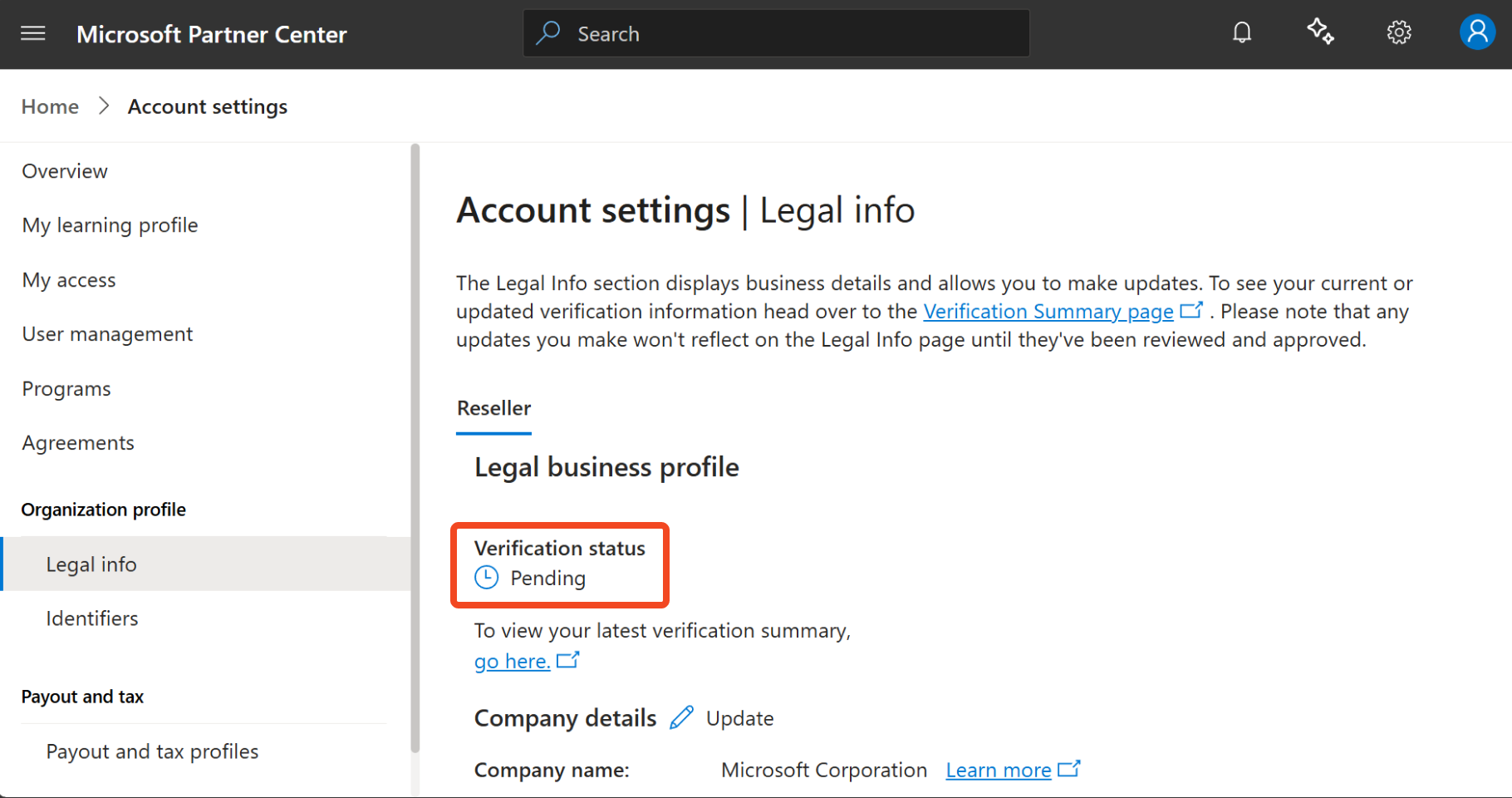
Task: Click external link icon after Learn more
Action: (1069, 769)
